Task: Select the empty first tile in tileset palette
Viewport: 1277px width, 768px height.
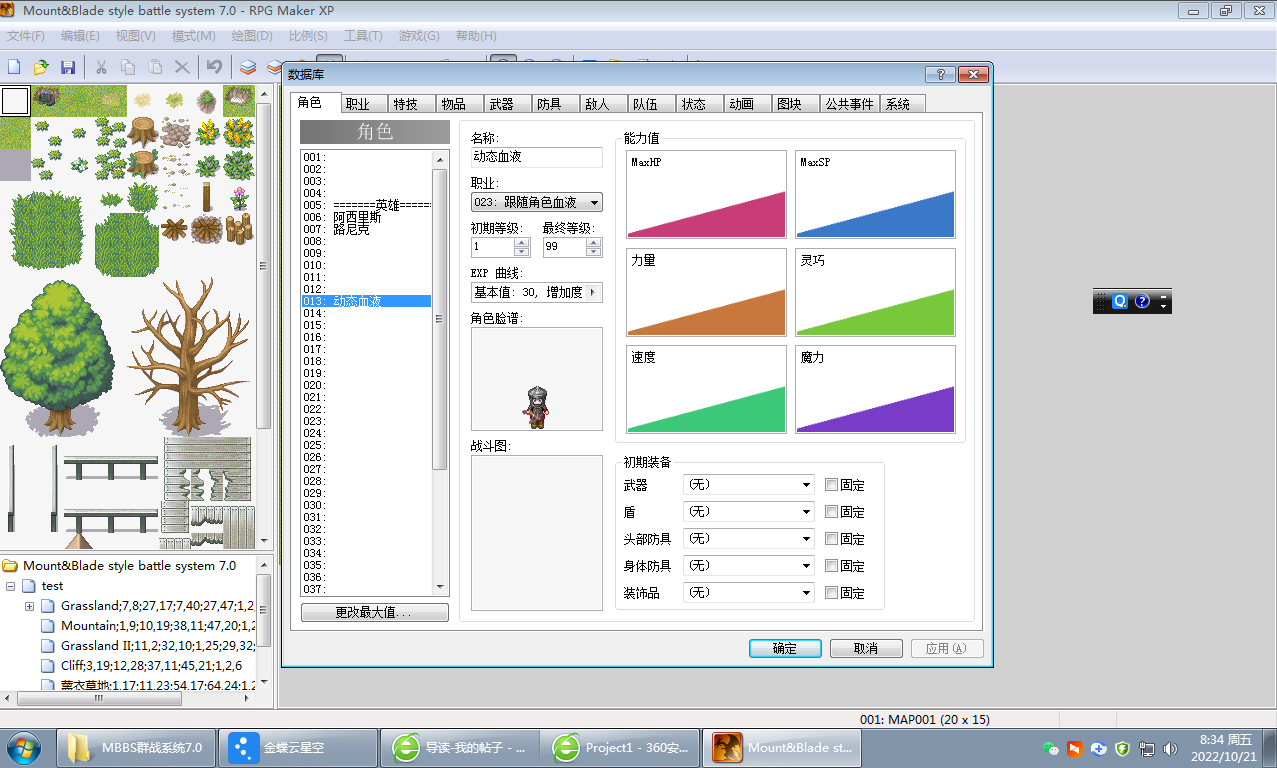Action: pyautogui.click(x=15, y=101)
